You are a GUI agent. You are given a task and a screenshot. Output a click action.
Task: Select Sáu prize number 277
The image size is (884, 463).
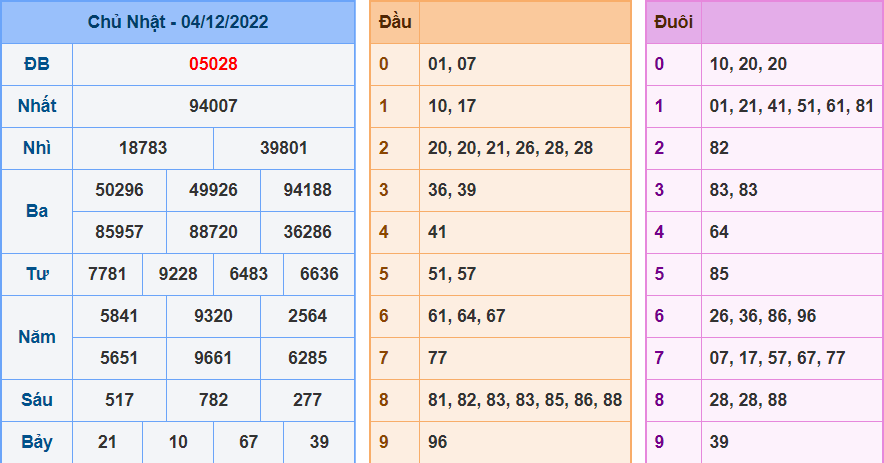point(307,400)
